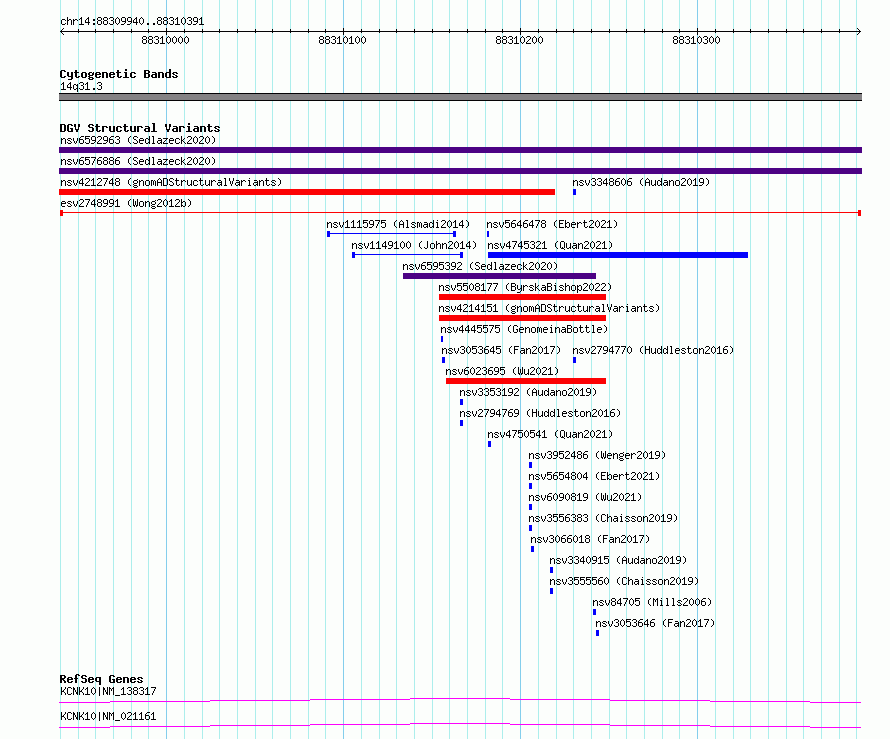The width and height of the screenshot is (890, 739).
Task: Open nsv3348606 (Audano2019) variant label
Action: point(641,182)
